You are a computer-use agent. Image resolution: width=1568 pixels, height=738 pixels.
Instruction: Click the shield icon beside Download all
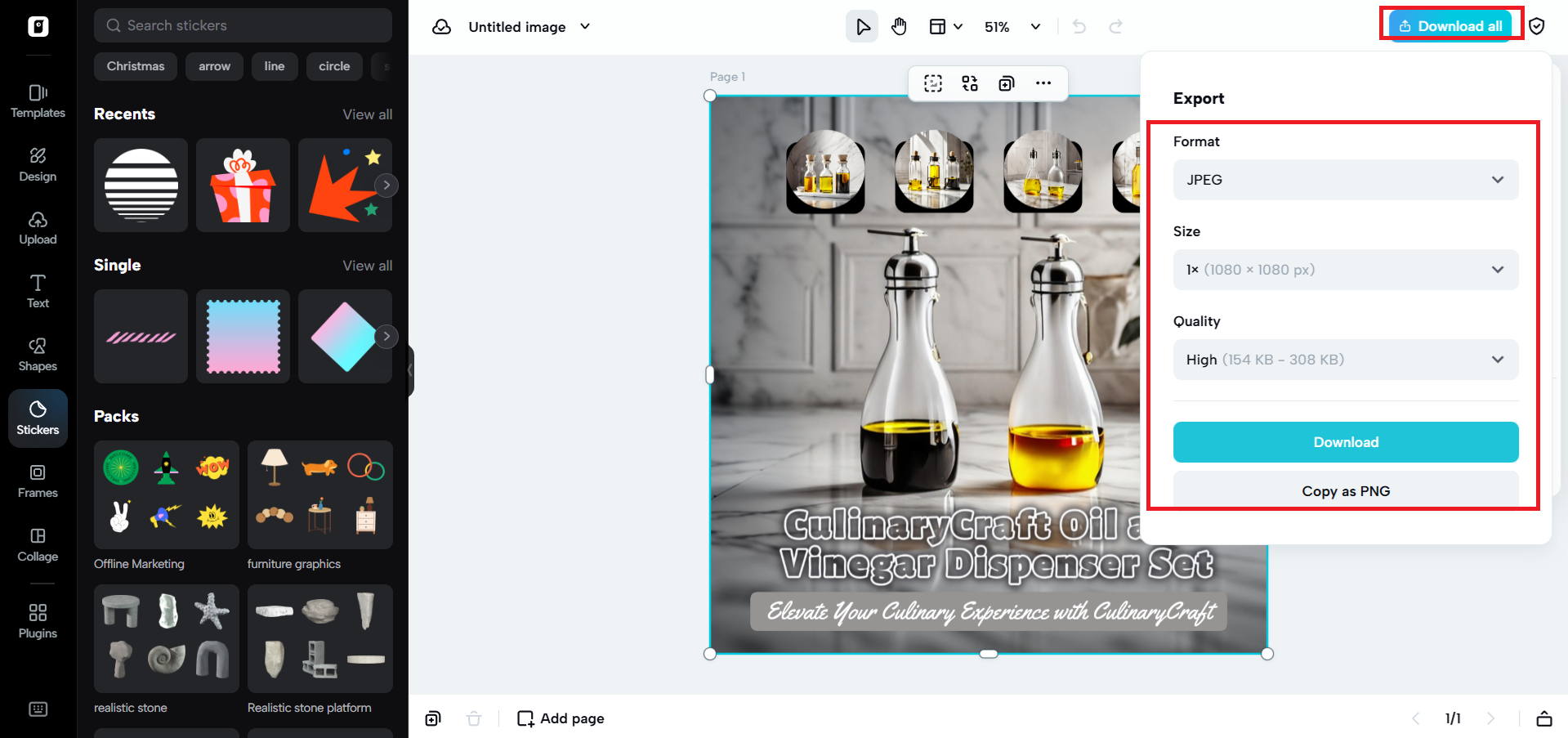point(1537,26)
